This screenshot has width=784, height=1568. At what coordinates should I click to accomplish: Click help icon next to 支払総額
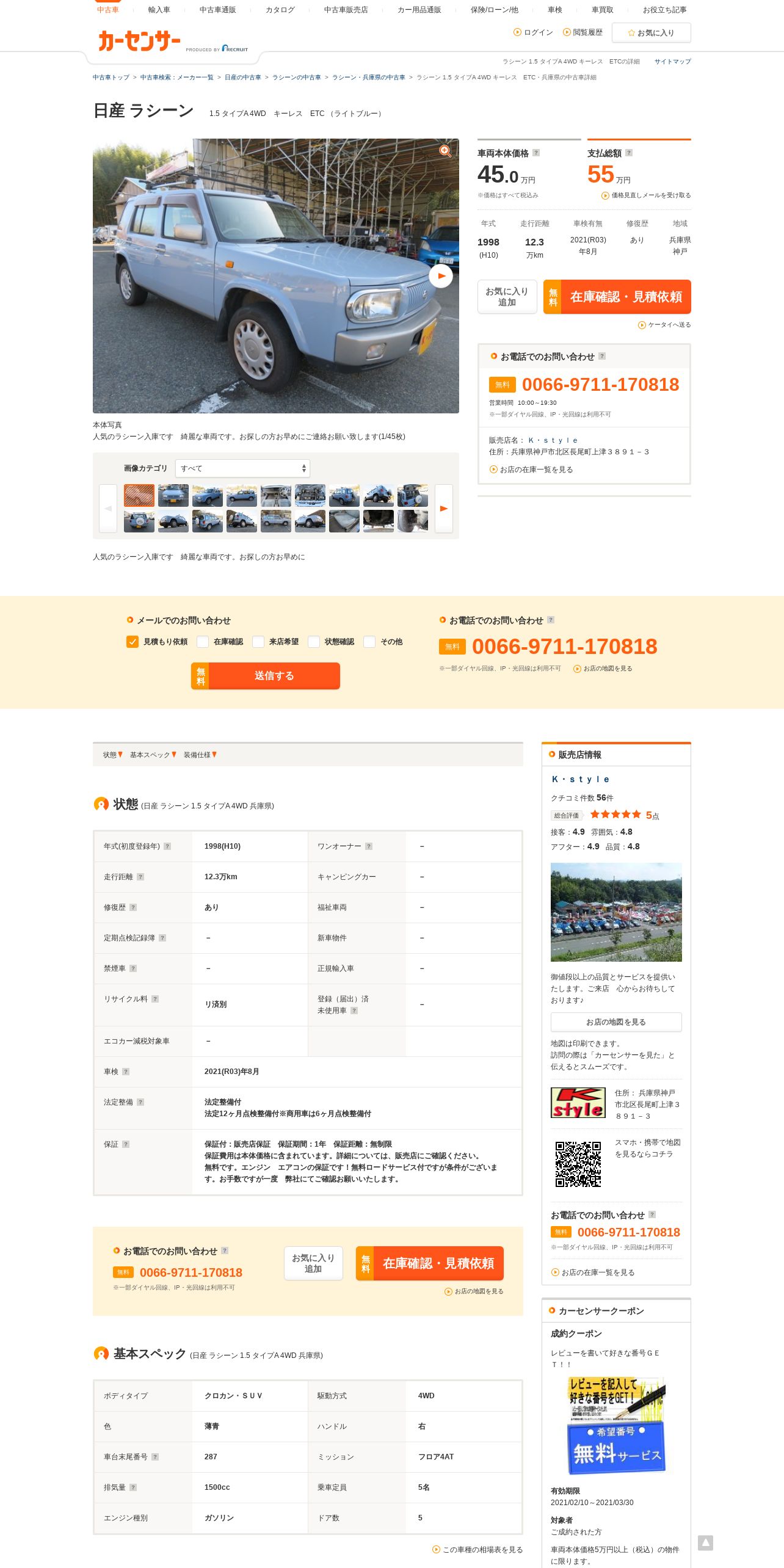tap(629, 153)
